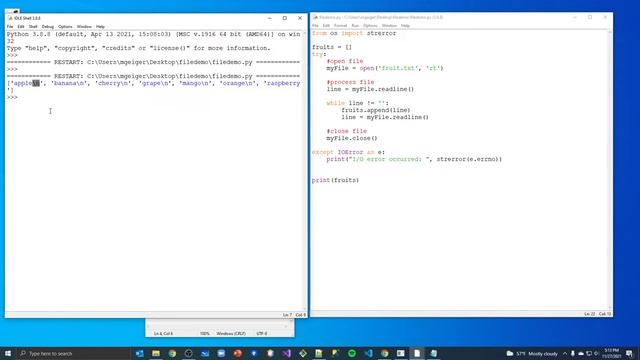Click the 'print(fruits)' line in editor

pyautogui.click(x=335, y=180)
